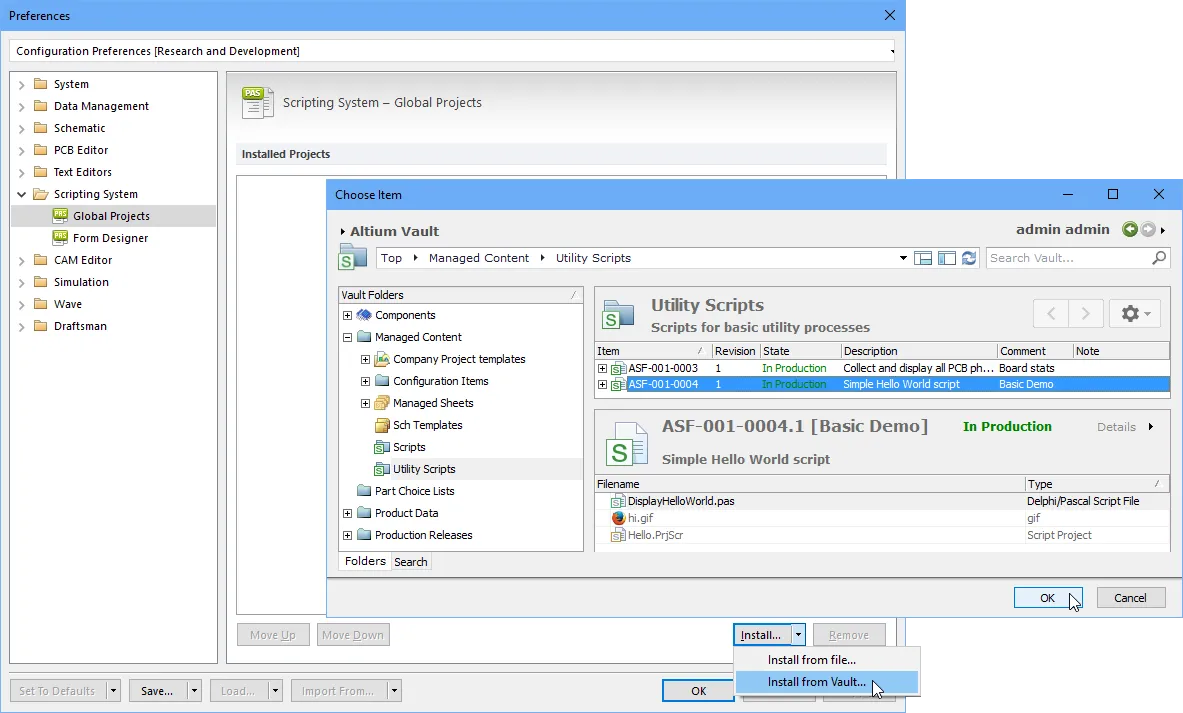Screen dimensions: 1183x713
Task: Click the Install... button
Action: click(761, 635)
